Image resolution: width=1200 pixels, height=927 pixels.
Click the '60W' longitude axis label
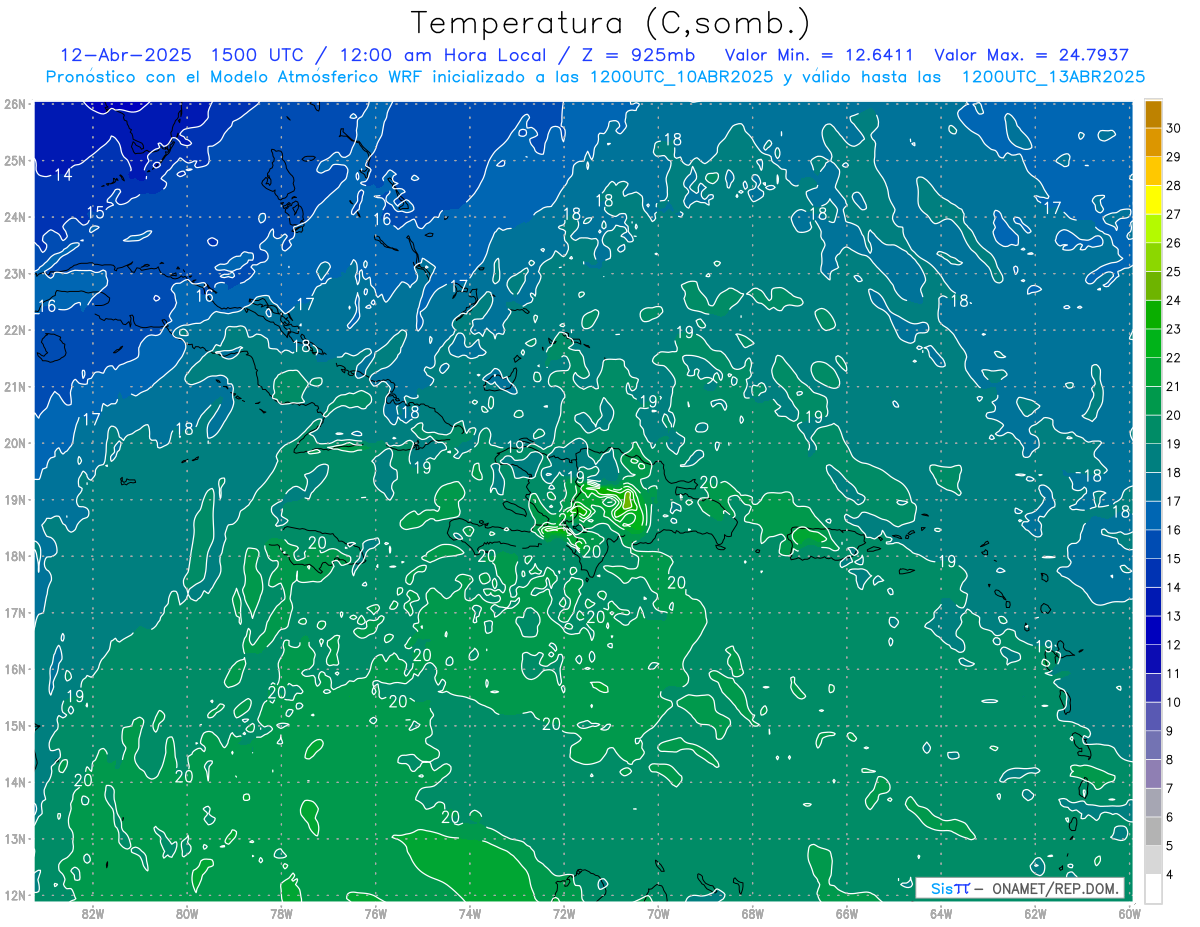click(x=1129, y=913)
